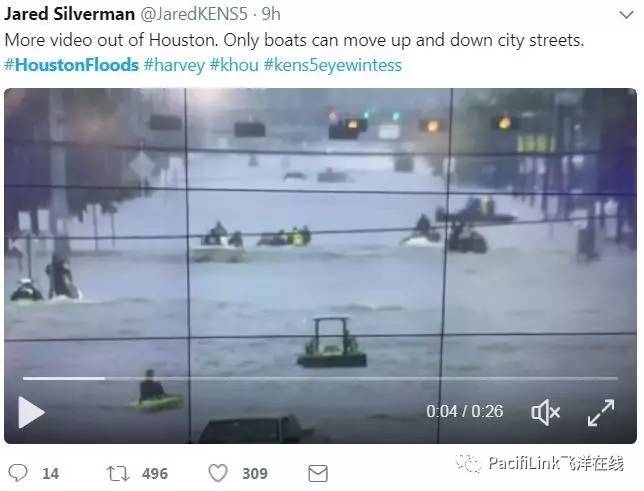This screenshot has height=491, width=644.
Task: Visit Jared Silverman's profile name
Action: click(69, 14)
